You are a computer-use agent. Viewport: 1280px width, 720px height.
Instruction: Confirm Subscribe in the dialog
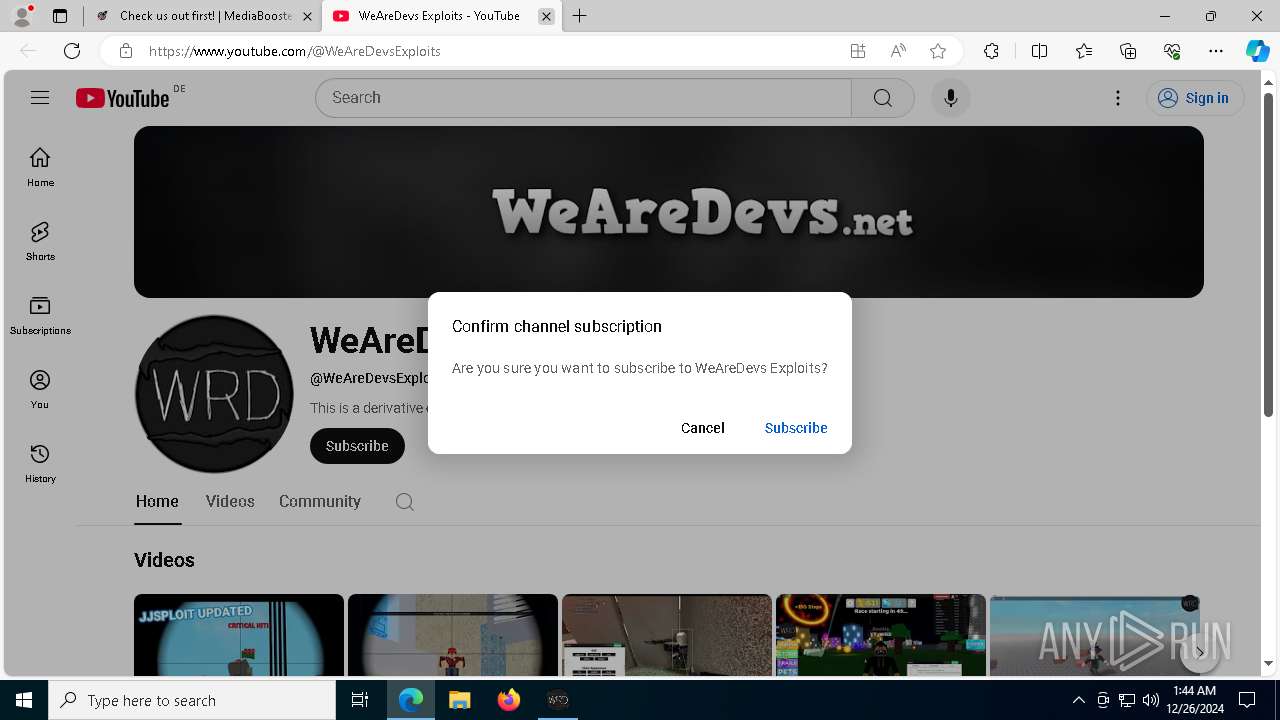point(796,428)
